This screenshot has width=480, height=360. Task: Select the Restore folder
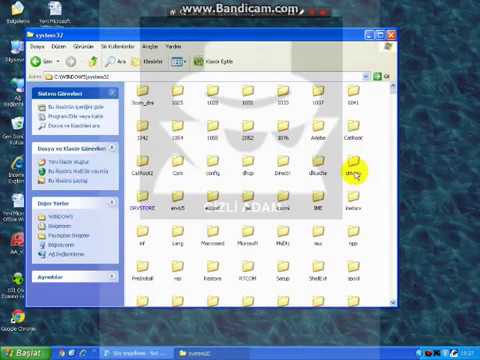pos(213,271)
